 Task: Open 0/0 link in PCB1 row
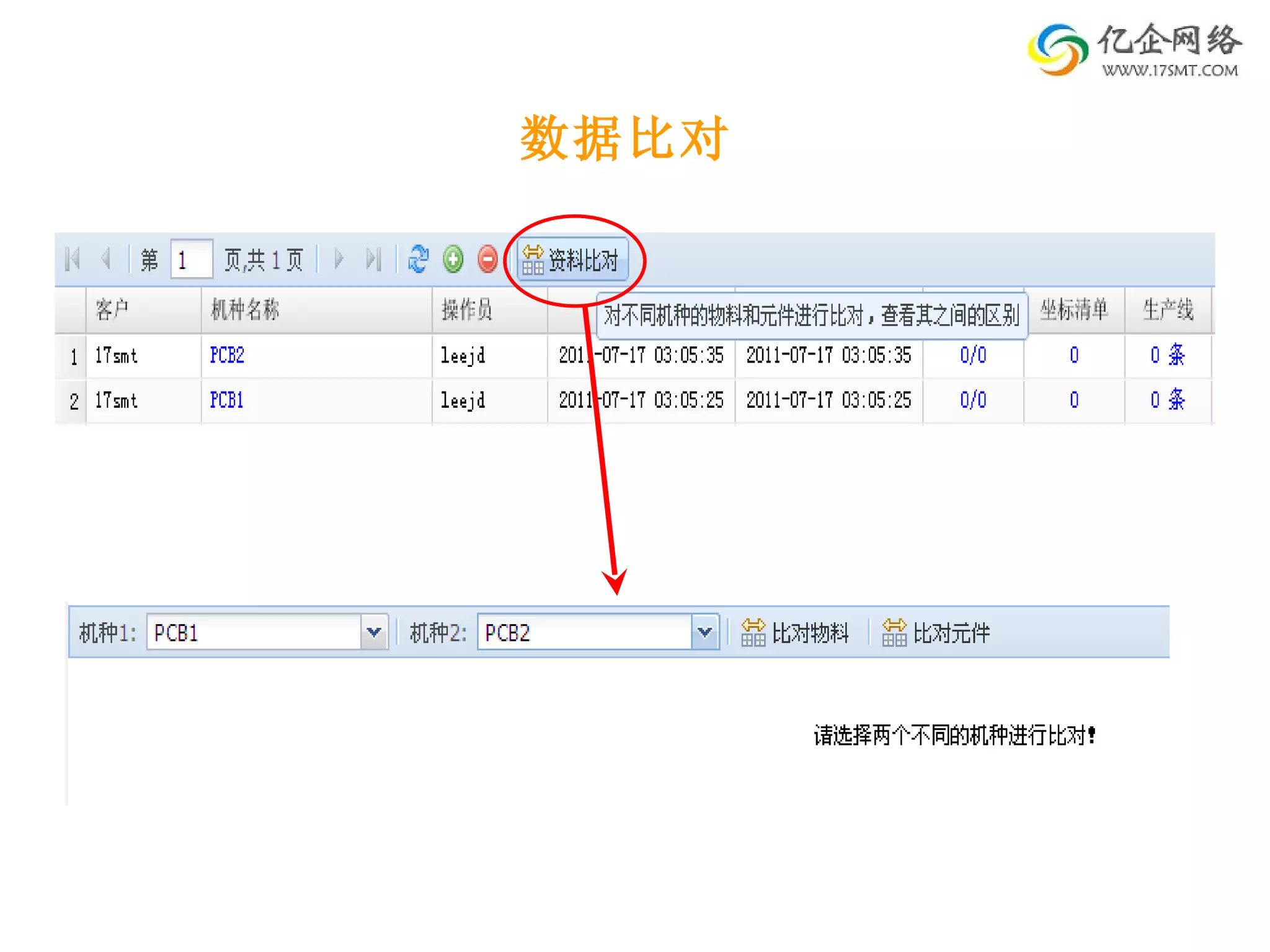pos(973,400)
